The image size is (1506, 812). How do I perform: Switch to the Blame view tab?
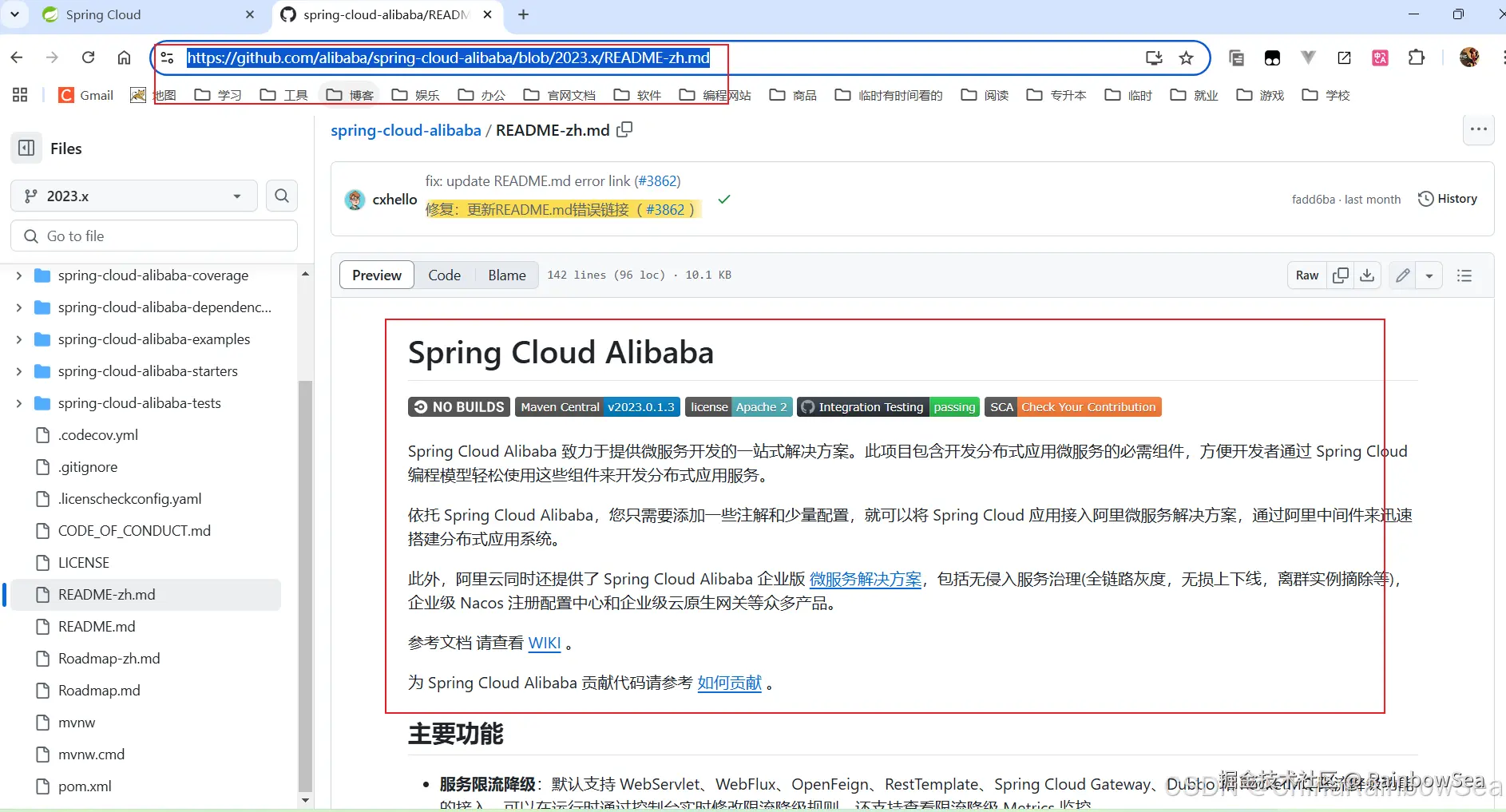pos(507,275)
